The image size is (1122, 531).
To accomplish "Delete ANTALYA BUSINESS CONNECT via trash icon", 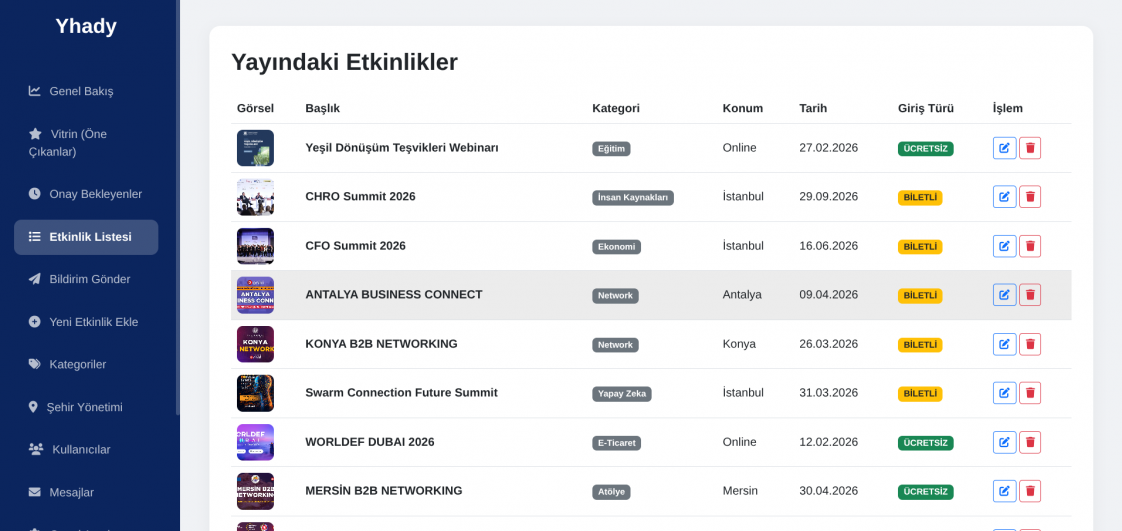I will [x=1030, y=295].
